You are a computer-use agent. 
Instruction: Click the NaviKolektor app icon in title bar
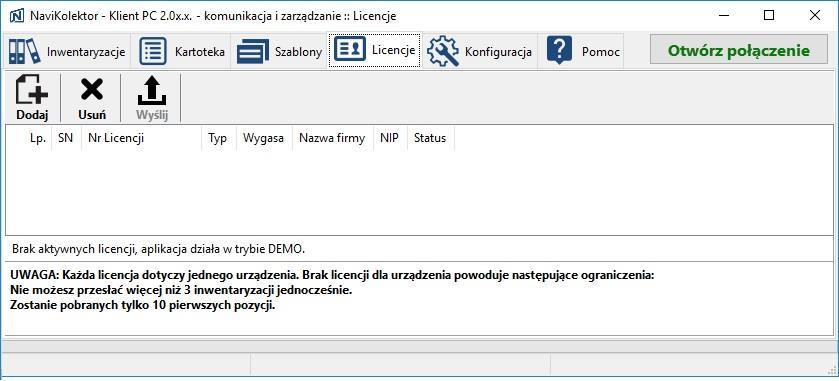point(17,16)
